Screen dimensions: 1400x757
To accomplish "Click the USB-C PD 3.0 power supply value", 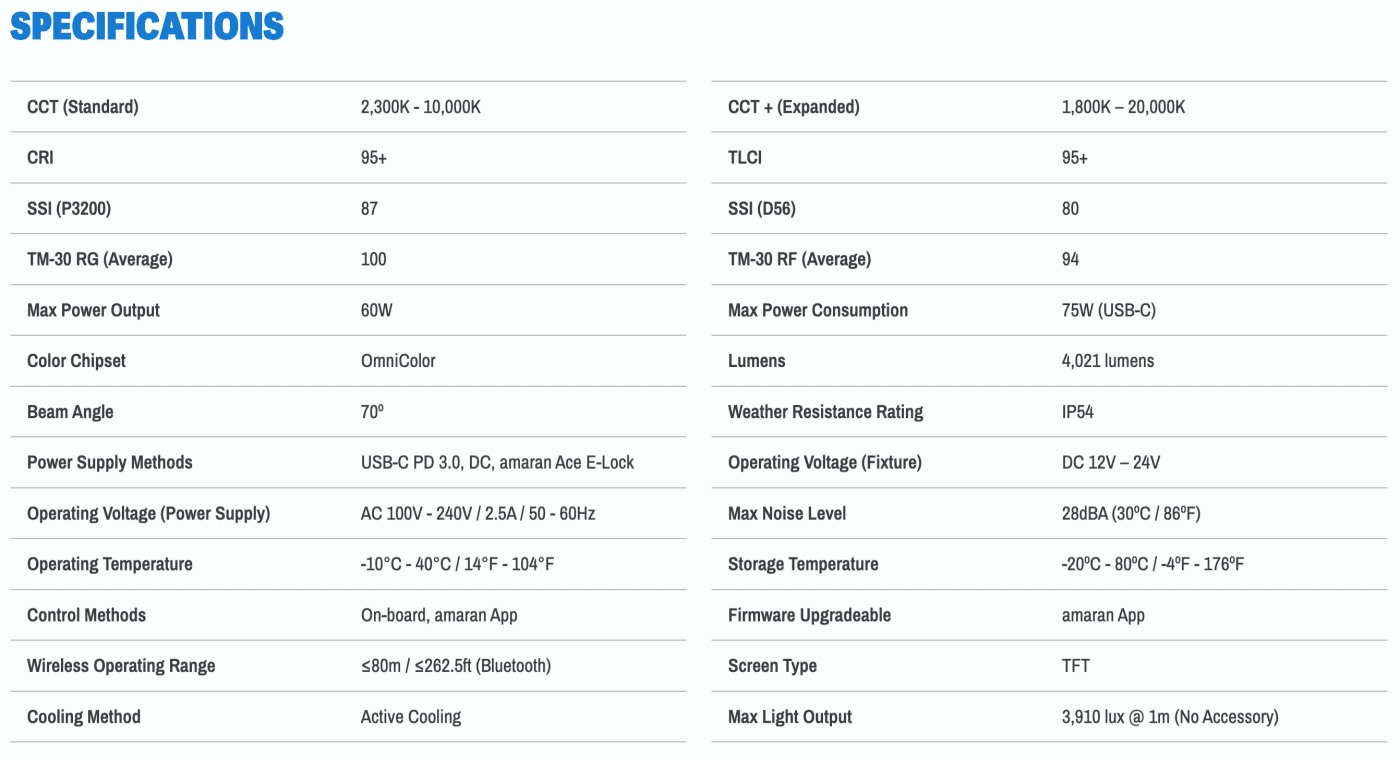I will click(497, 463).
